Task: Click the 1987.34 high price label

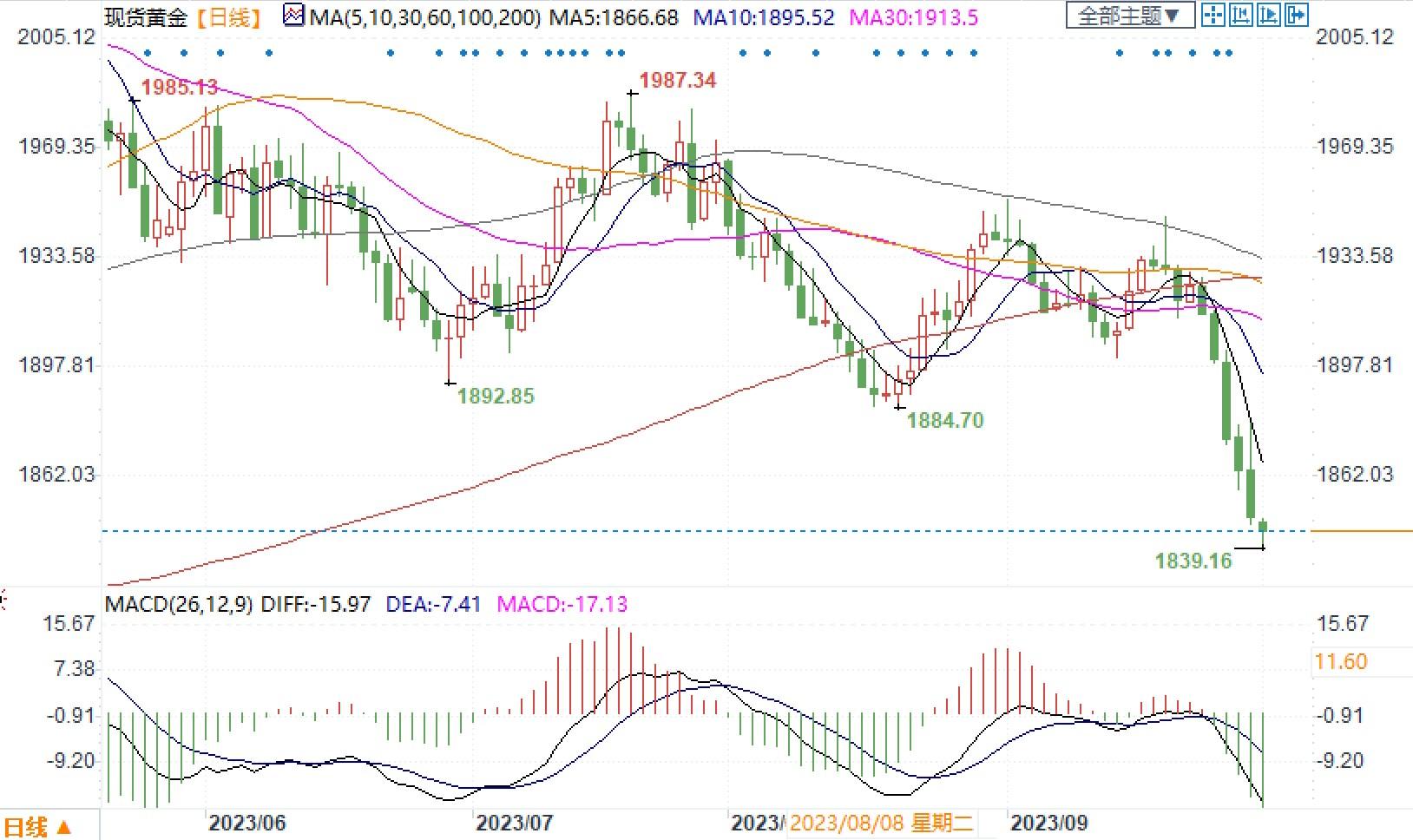Action: (x=677, y=81)
